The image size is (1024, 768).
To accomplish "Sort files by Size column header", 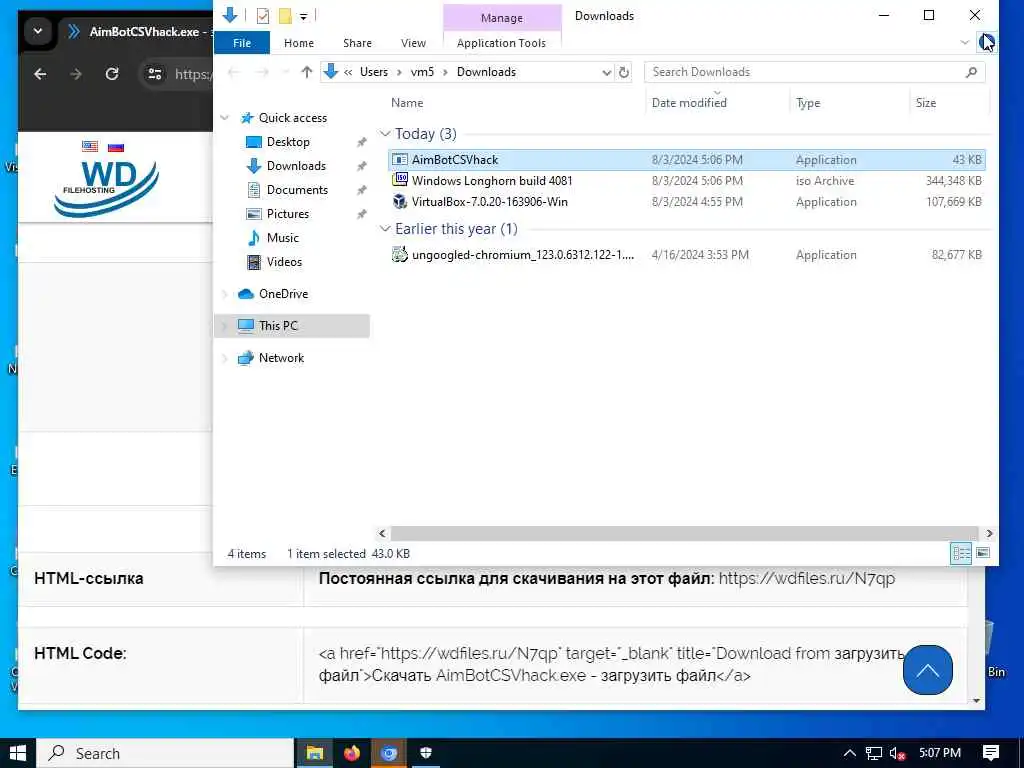I will 925,103.
